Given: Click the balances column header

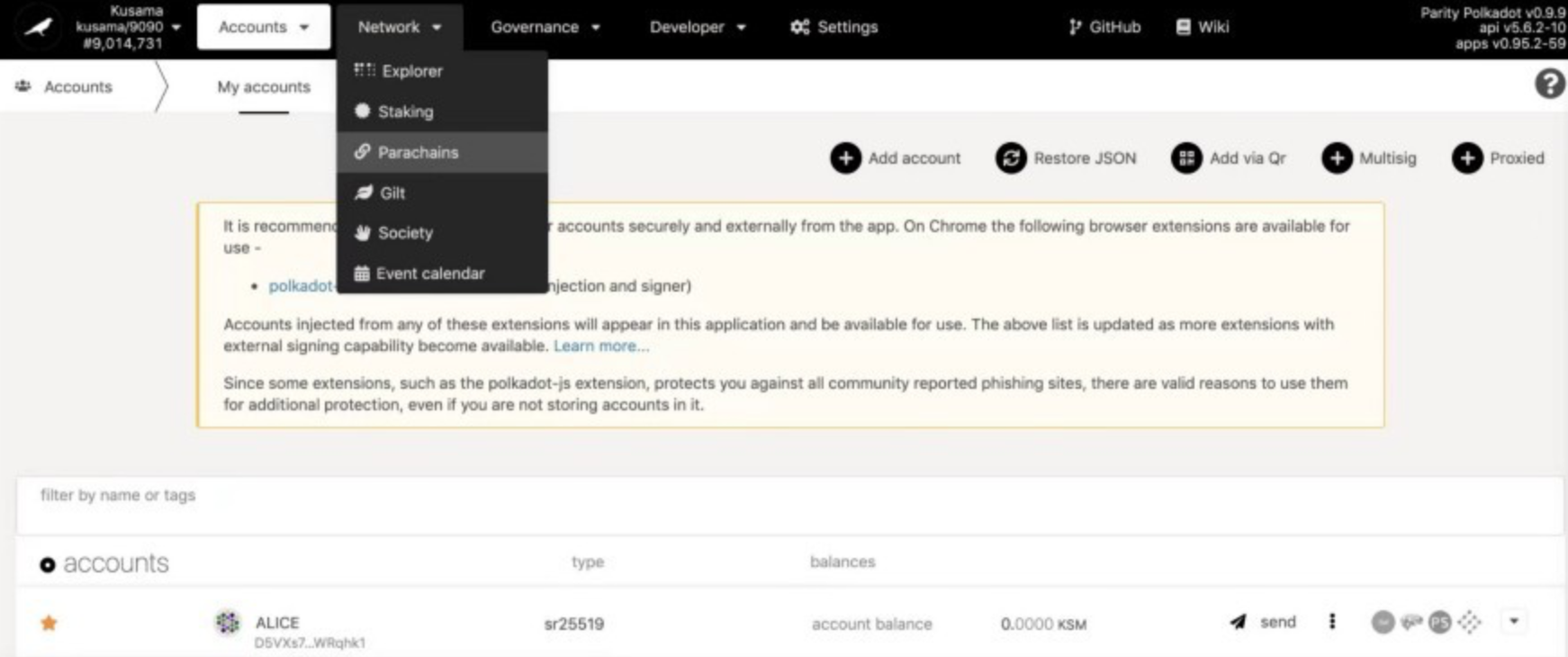Looking at the screenshot, I should tap(843, 562).
